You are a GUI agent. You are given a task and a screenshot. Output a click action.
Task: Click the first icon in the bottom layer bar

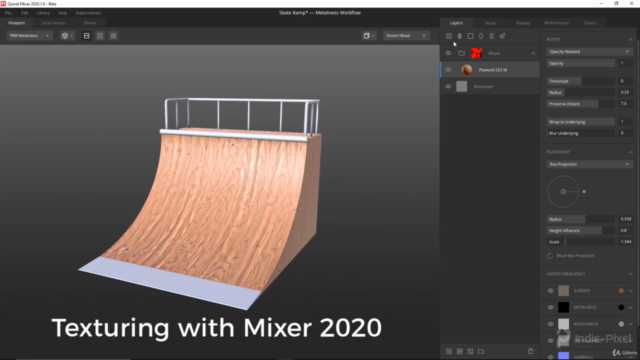click(x=449, y=351)
